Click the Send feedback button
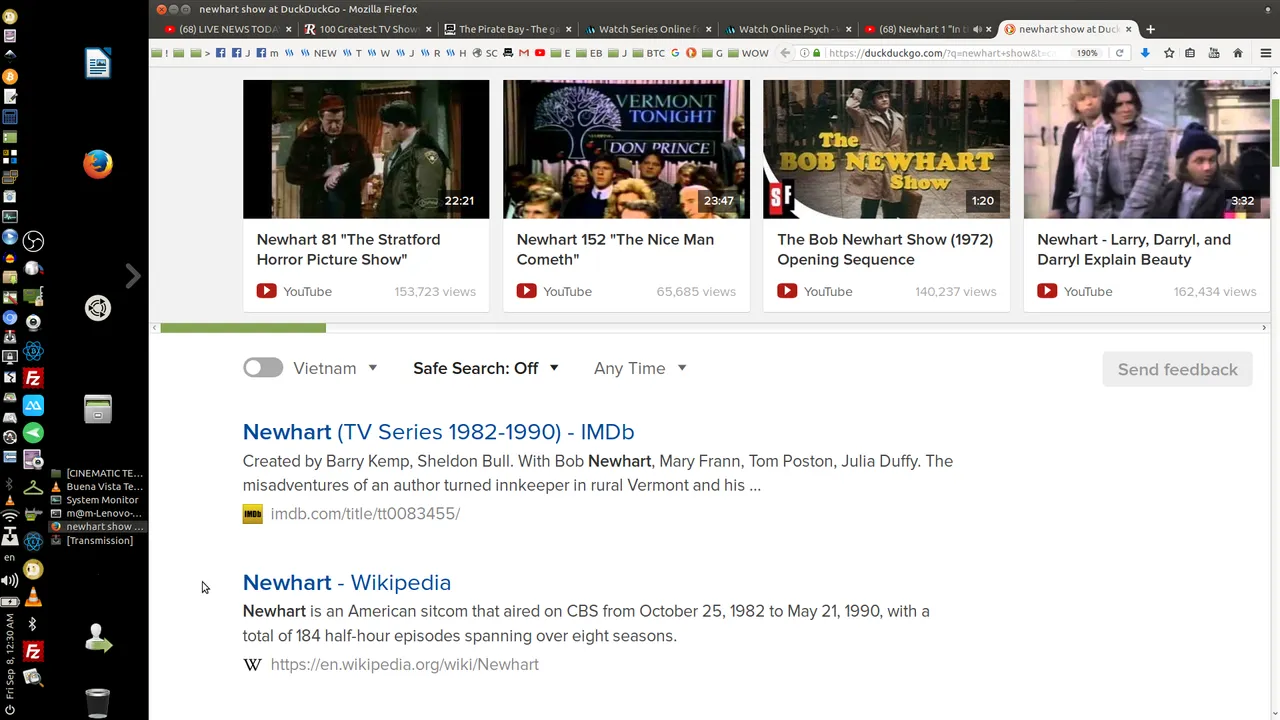Screen dimensions: 1280x720 point(1177,369)
